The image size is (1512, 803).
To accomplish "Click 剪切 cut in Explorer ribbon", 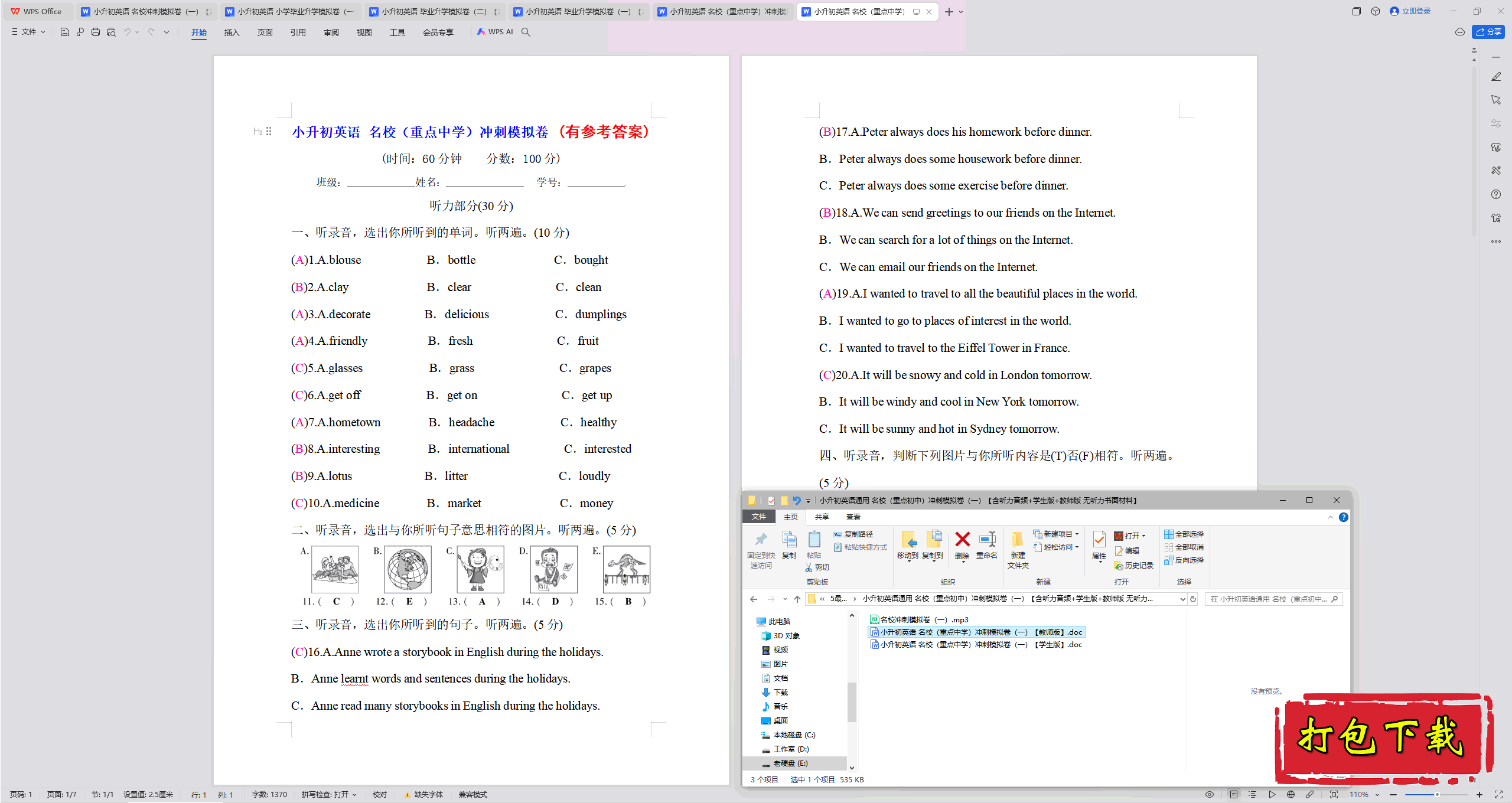I will 817,567.
